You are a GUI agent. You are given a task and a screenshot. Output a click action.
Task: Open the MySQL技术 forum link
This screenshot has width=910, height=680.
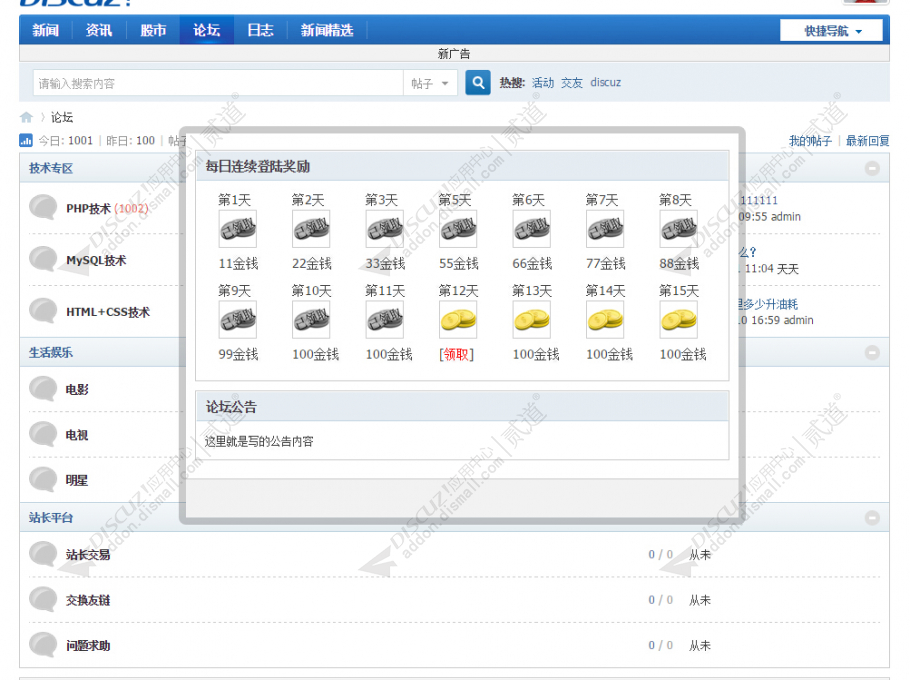point(96,260)
